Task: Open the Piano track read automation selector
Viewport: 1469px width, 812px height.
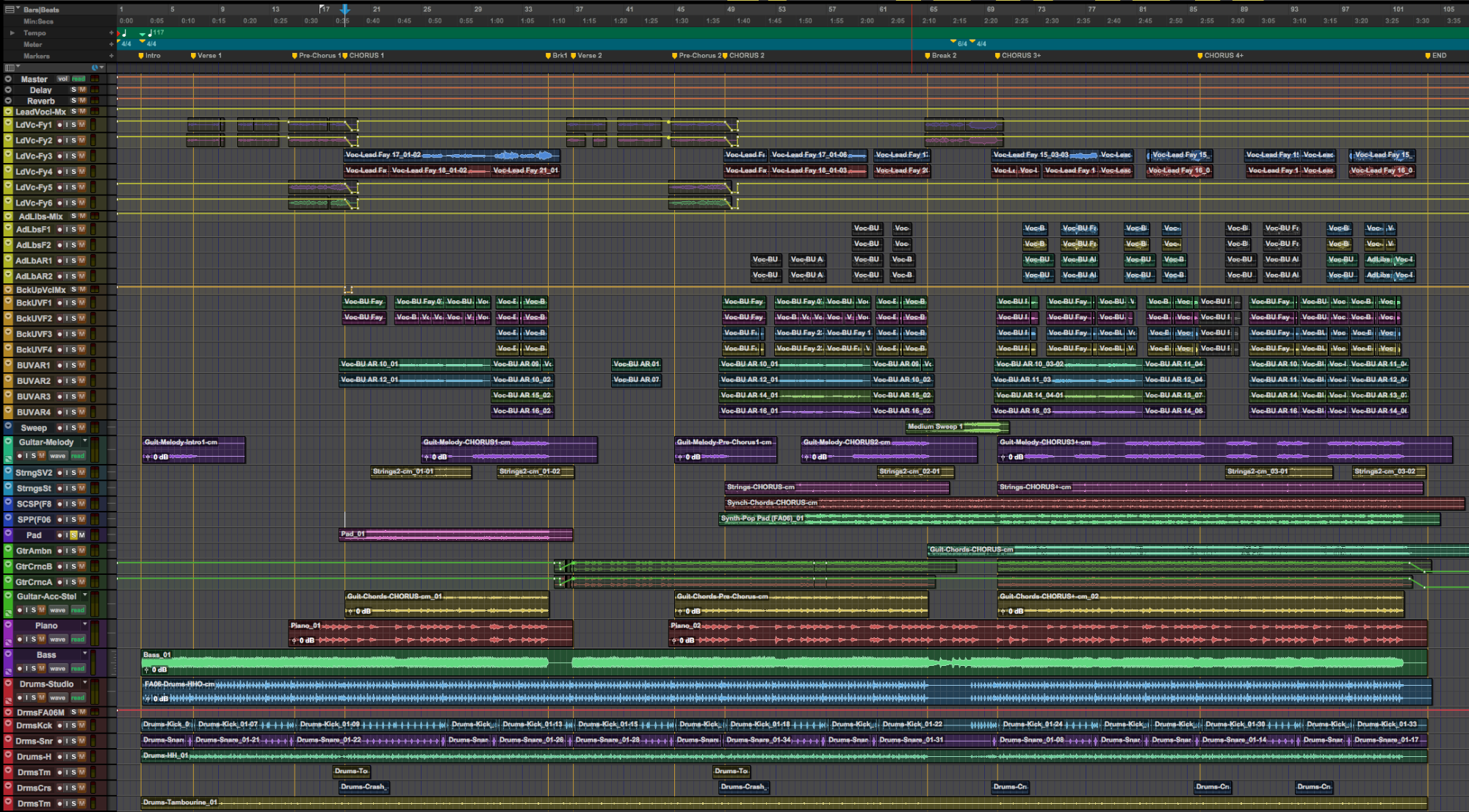Action: [78, 639]
